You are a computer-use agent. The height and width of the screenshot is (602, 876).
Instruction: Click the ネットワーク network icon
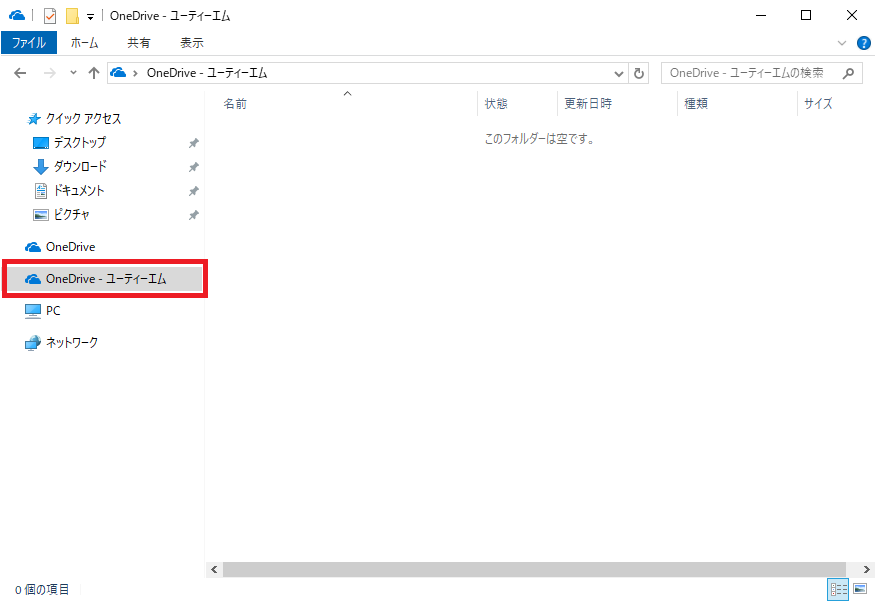[x=33, y=343]
